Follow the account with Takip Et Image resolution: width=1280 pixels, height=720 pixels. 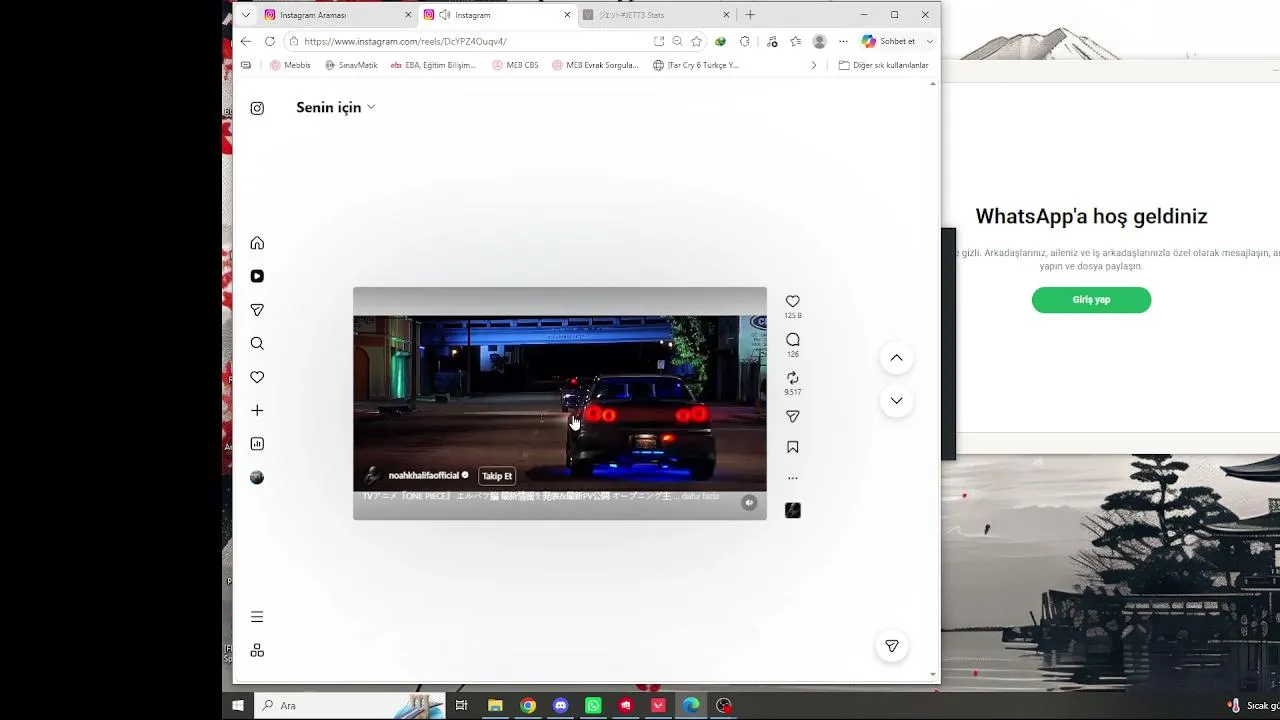pyautogui.click(x=497, y=476)
